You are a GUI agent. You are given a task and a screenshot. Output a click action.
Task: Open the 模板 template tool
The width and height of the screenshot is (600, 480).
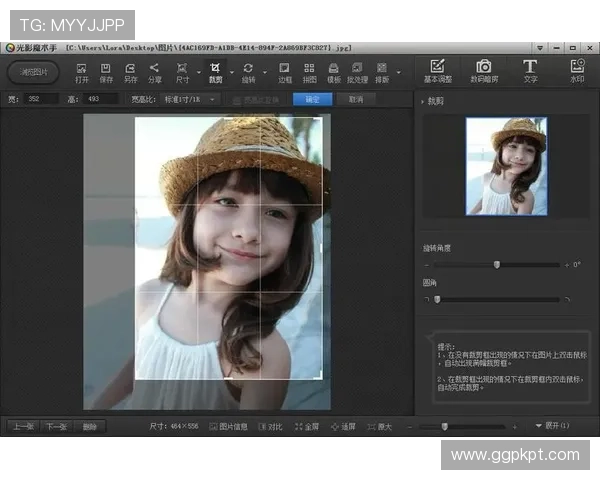(x=334, y=73)
